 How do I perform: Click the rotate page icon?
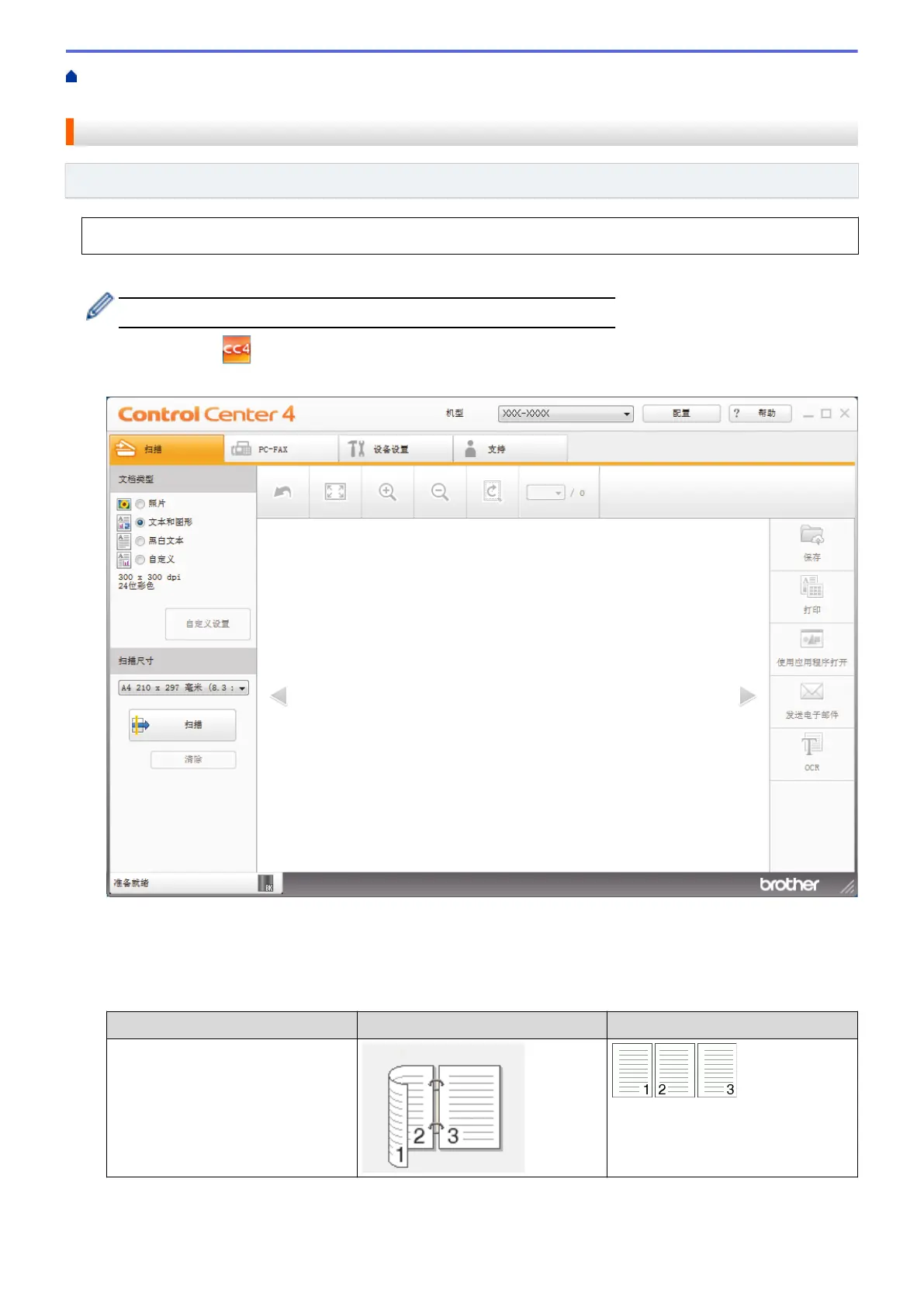[x=492, y=492]
